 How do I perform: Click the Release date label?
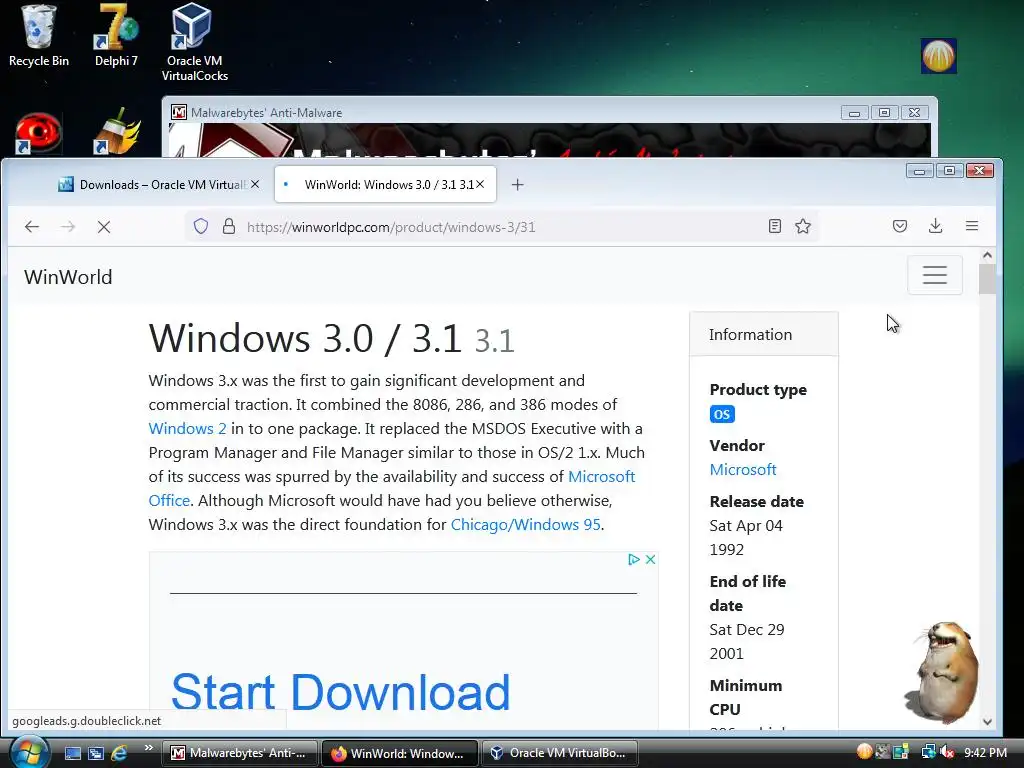756,502
